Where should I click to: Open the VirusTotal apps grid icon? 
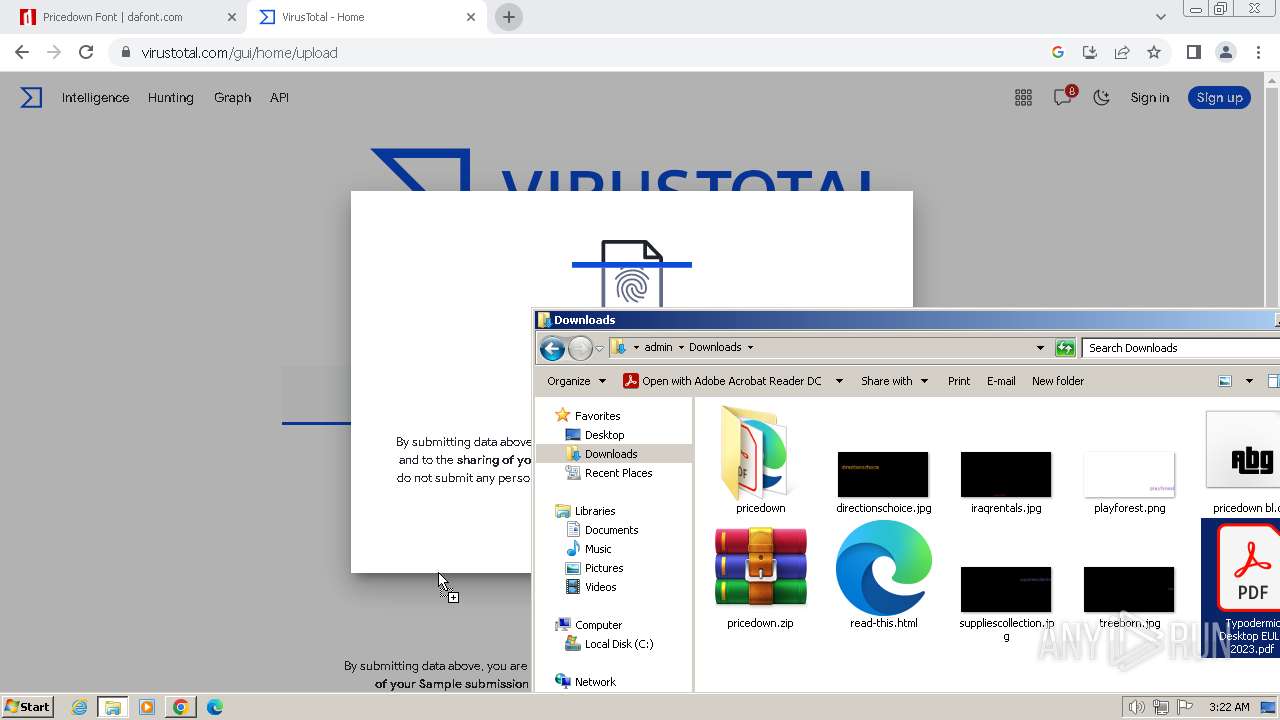pyautogui.click(x=1023, y=97)
